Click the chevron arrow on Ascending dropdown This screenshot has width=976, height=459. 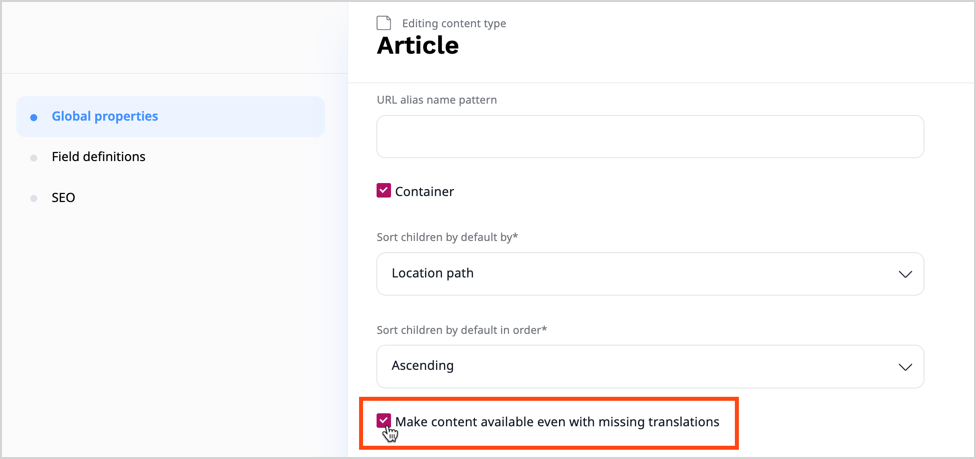coord(905,367)
